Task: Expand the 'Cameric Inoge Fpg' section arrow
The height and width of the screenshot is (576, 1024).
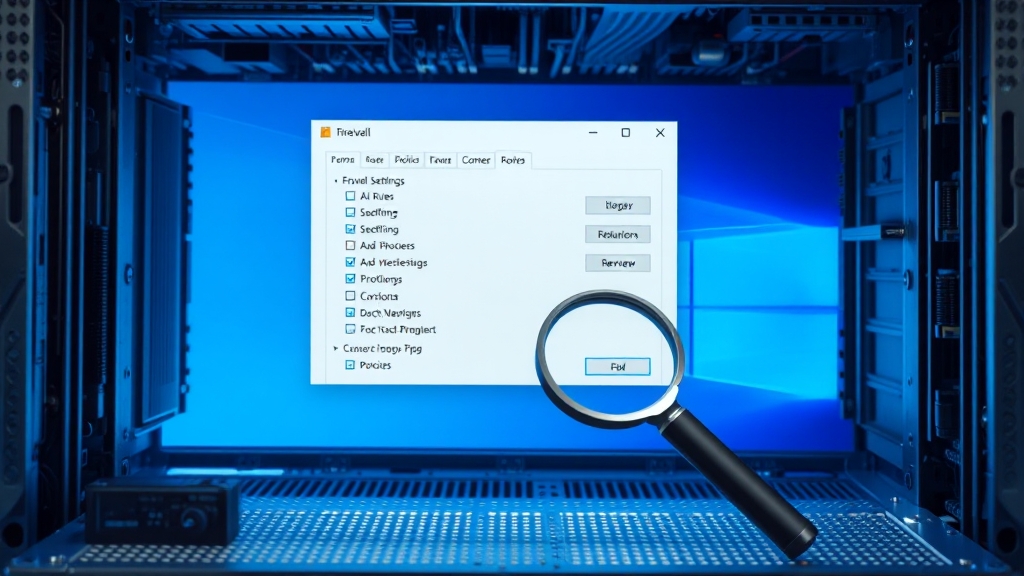Action: 336,349
